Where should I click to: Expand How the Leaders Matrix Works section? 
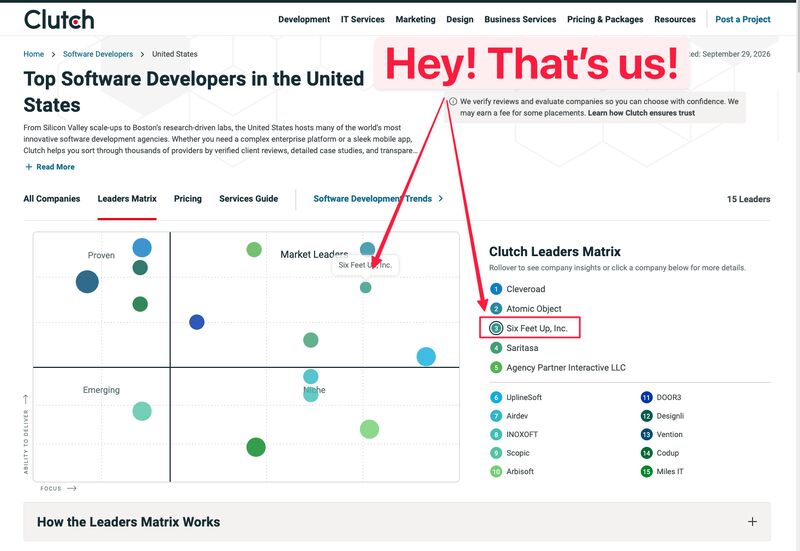[x=397, y=522]
